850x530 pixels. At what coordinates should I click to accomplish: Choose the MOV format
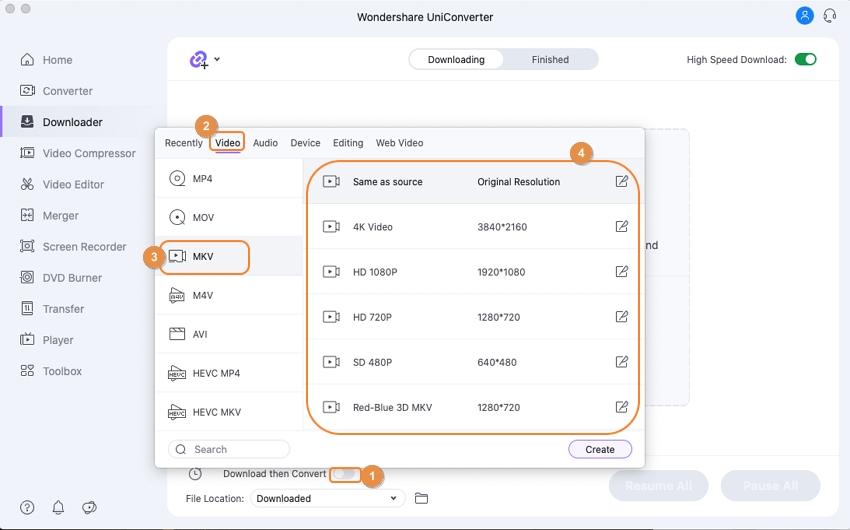tap(229, 217)
